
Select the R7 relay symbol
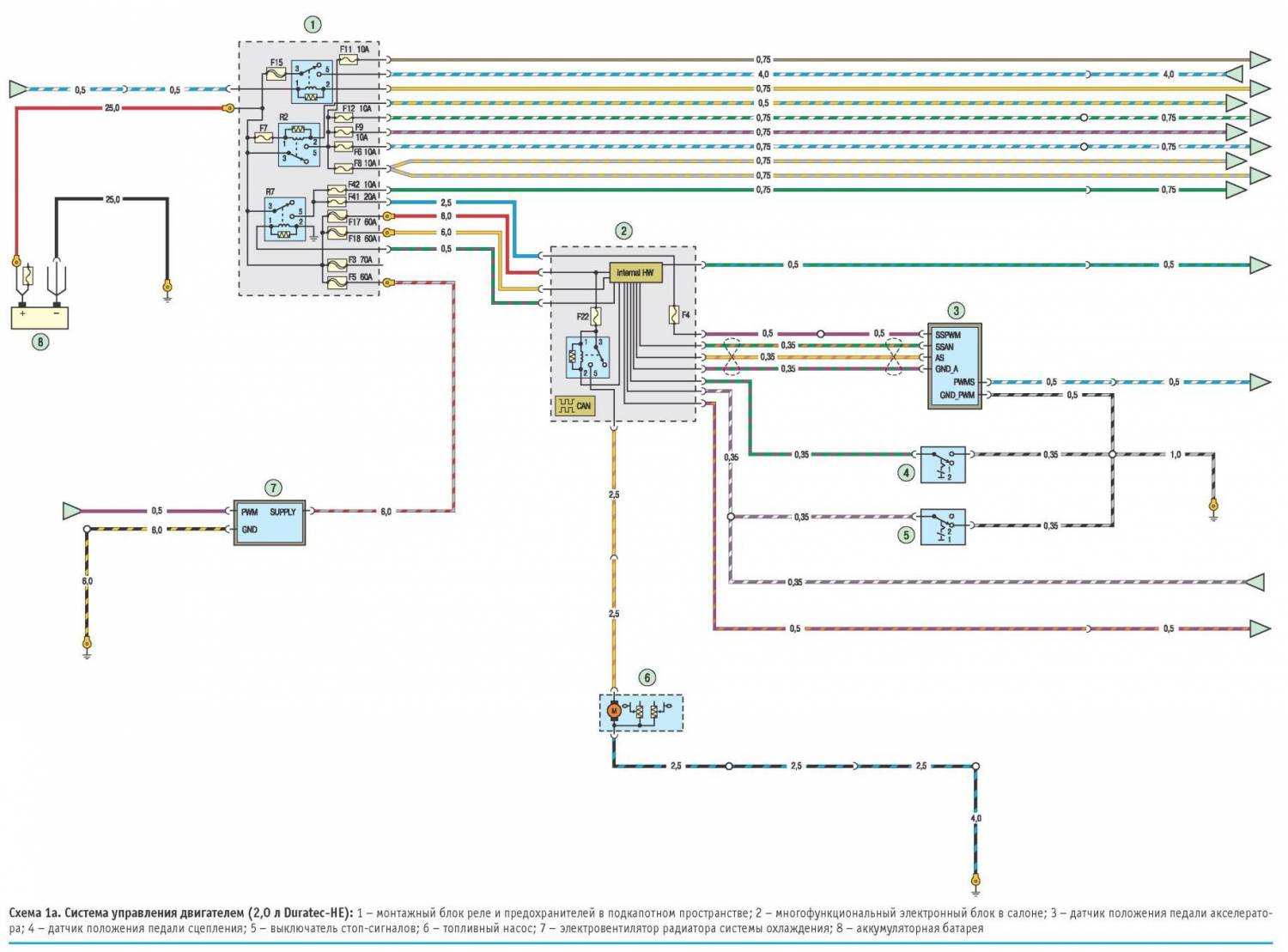click(x=285, y=218)
